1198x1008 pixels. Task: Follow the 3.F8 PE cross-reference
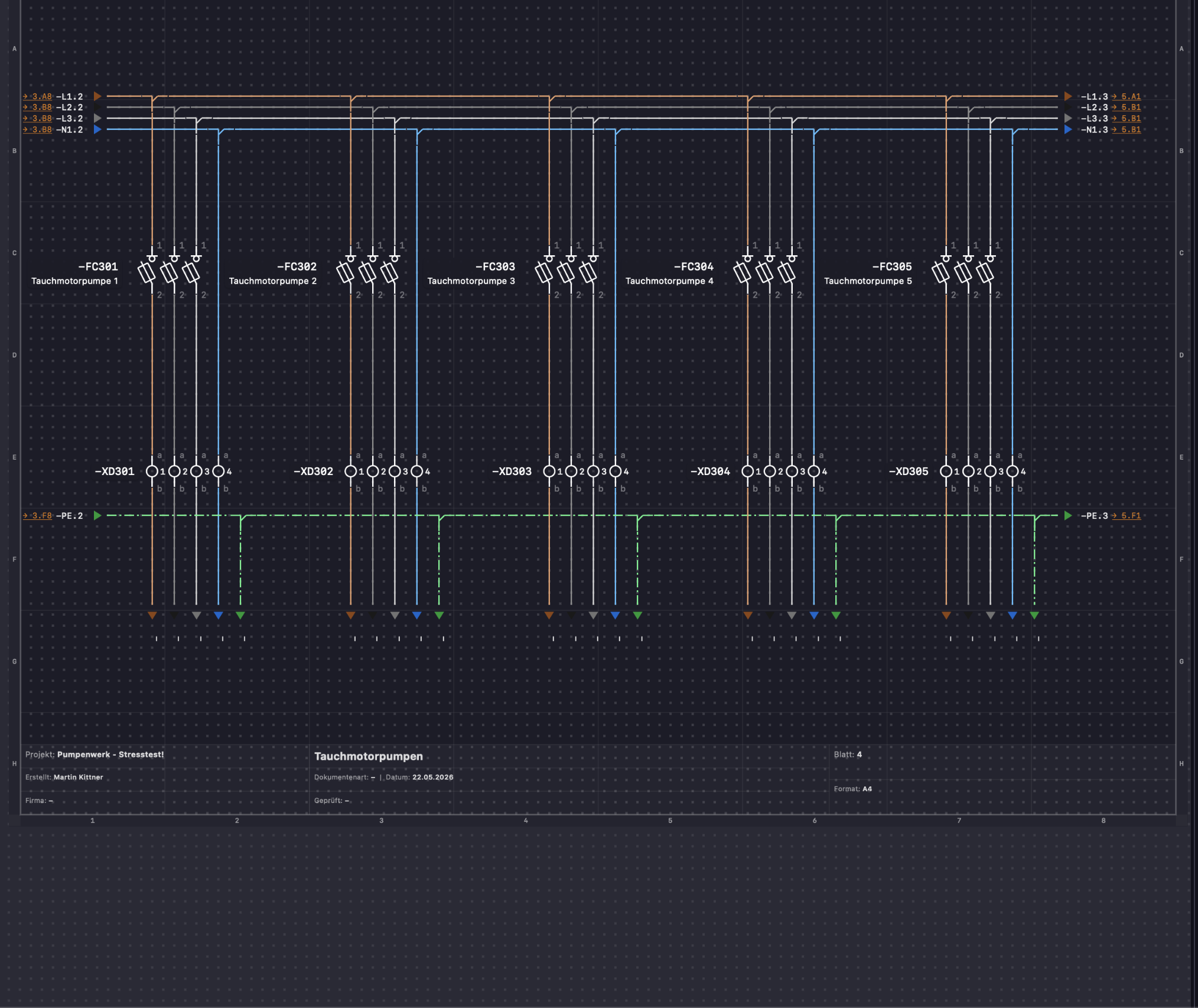click(x=37, y=515)
